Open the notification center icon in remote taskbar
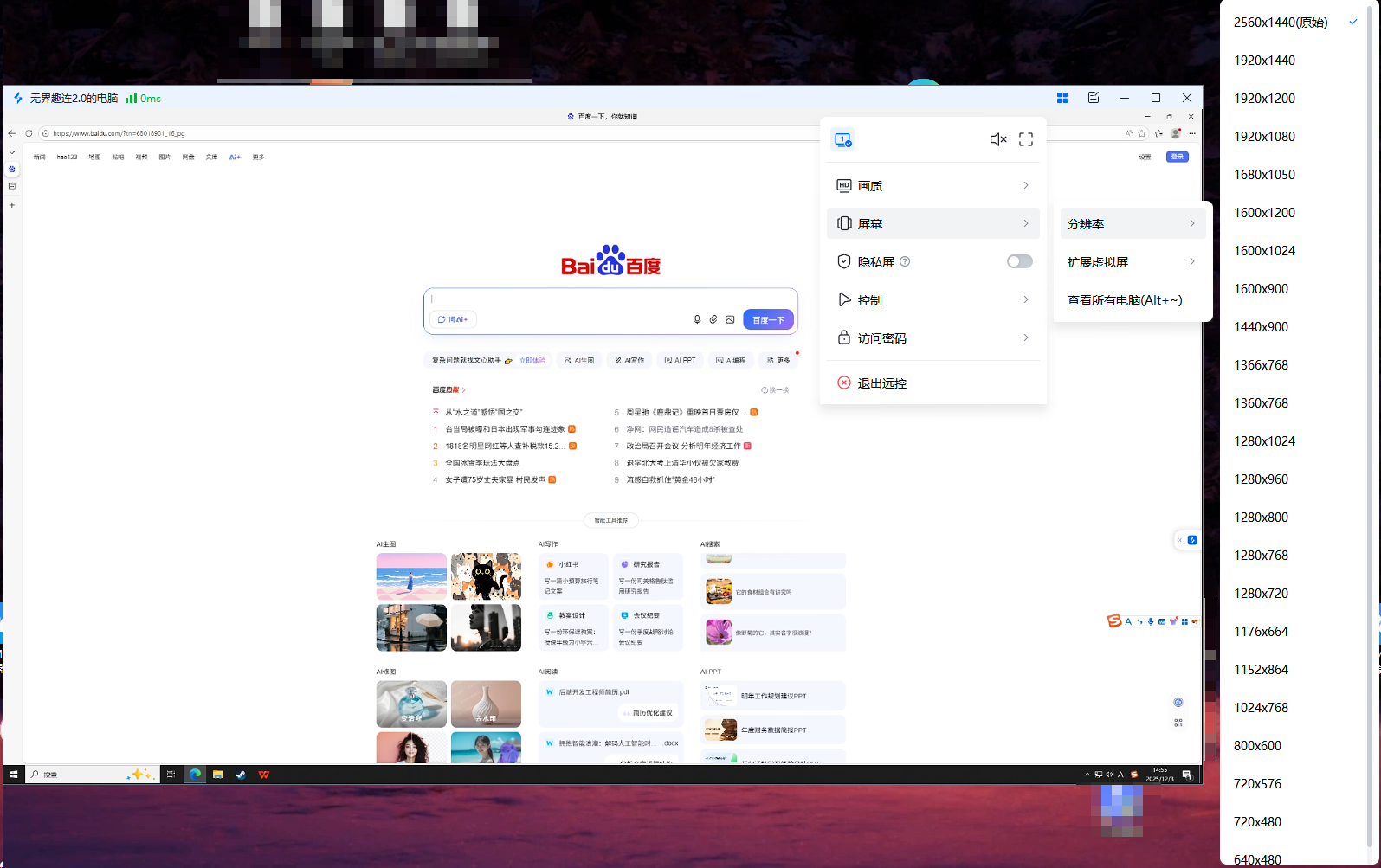The width and height of the screenshot is (1381, 868). (x=1187, y=775)
